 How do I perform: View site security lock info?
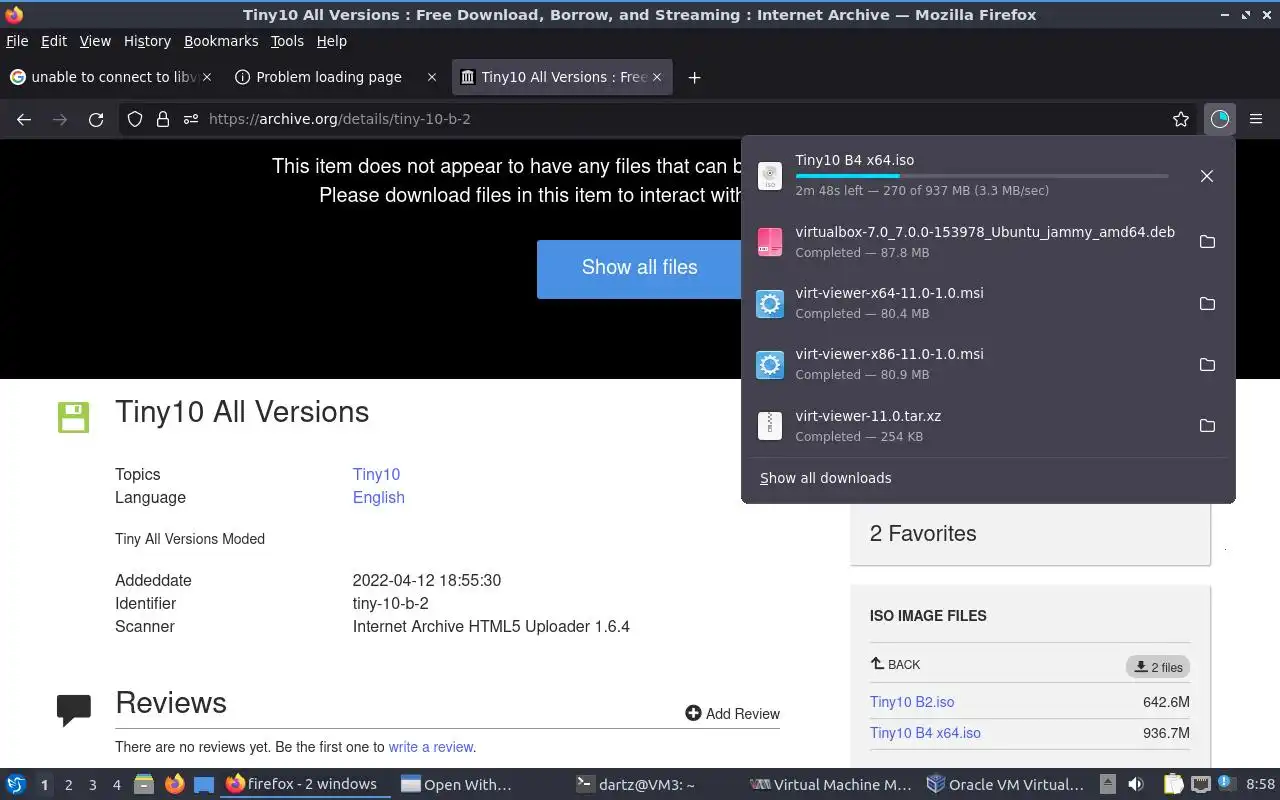(163, 119)
